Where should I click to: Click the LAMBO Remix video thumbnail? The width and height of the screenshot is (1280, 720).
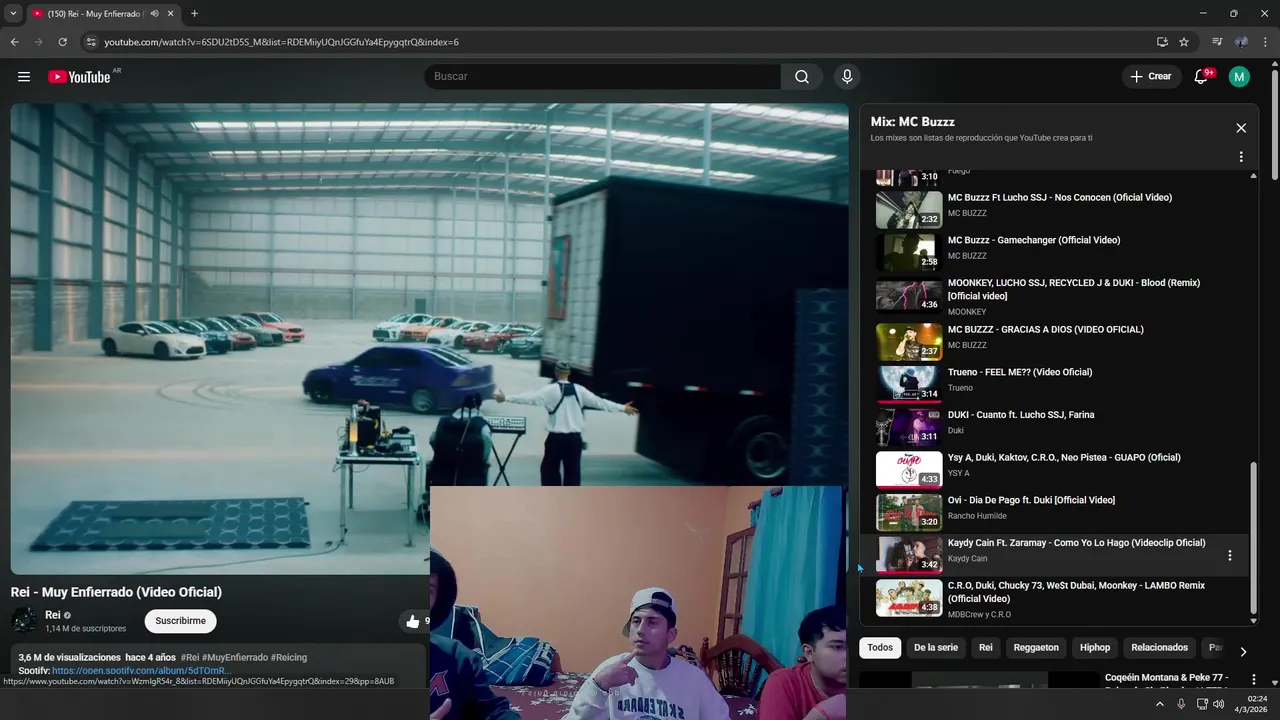[x=909, y=598]
